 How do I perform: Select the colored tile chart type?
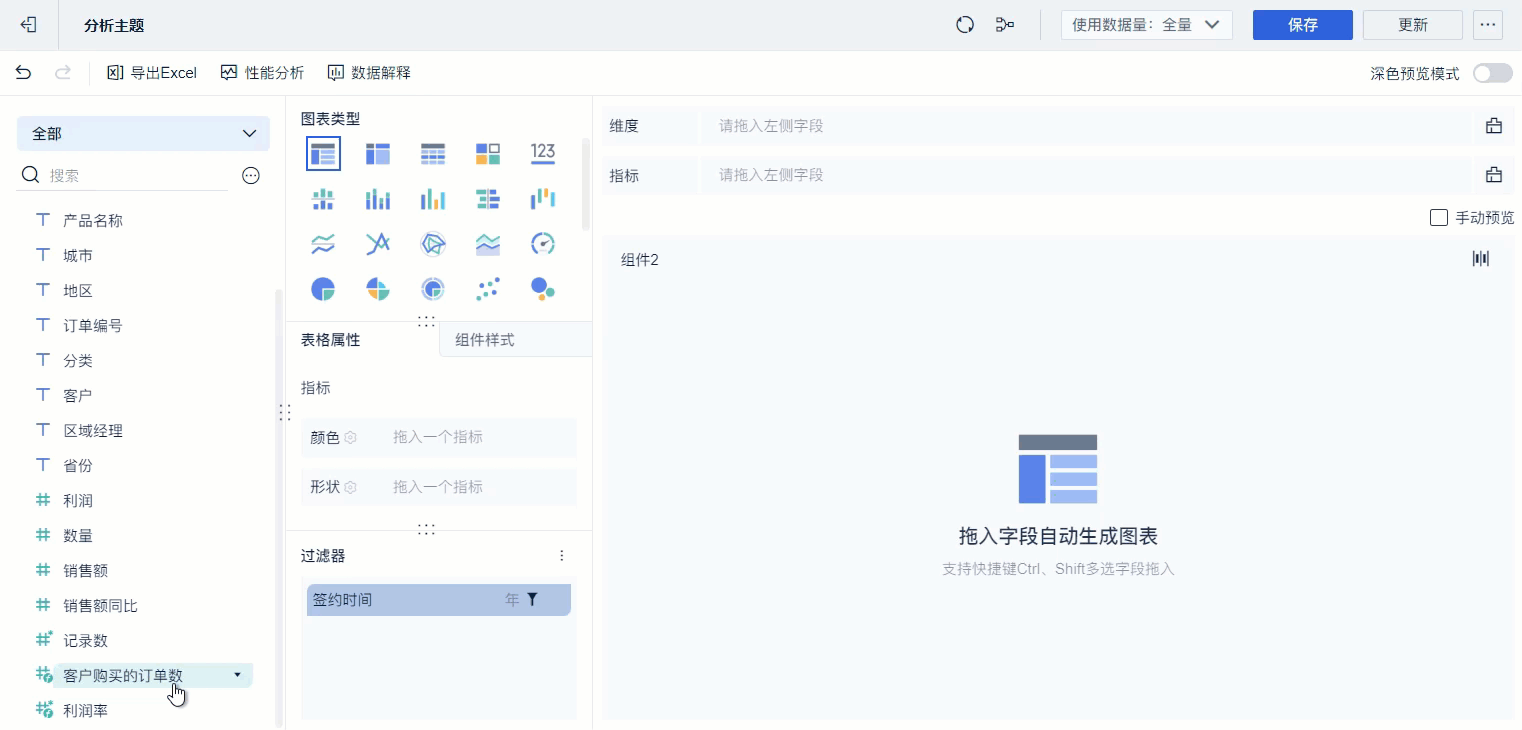(488, 153)
